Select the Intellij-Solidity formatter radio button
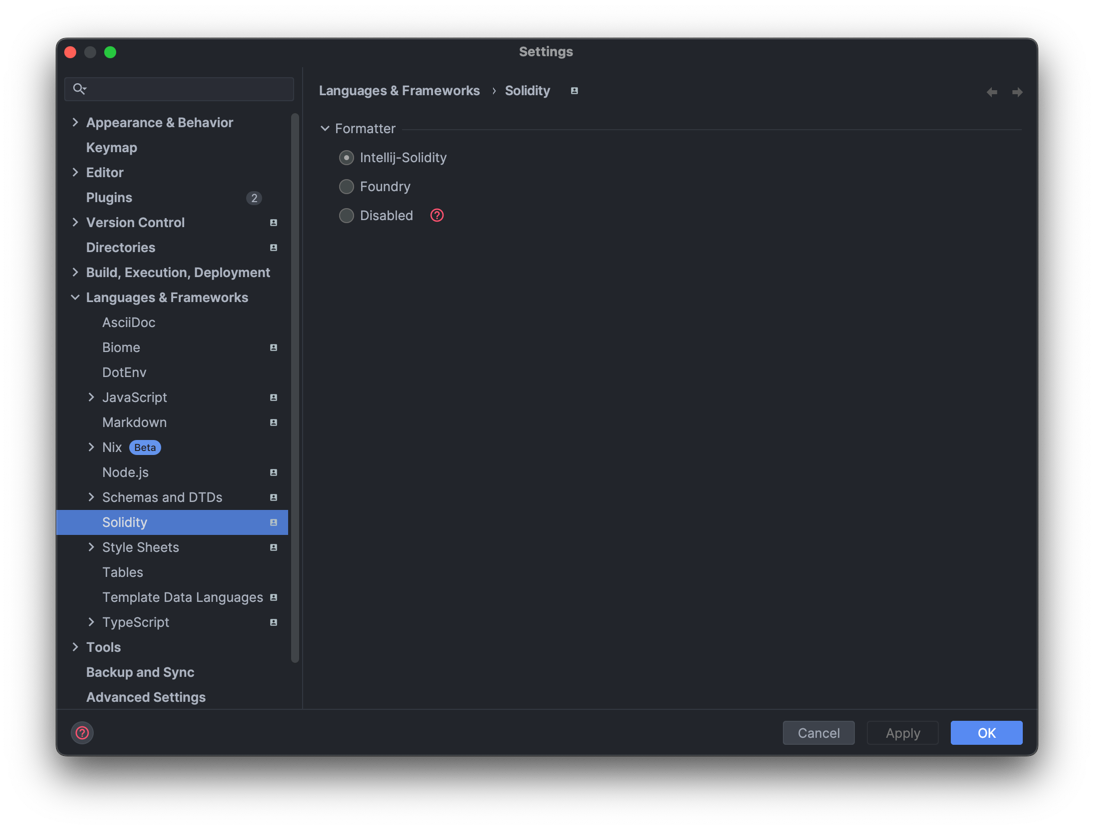Screen dimensions: 1094x830 click(346, 158)
